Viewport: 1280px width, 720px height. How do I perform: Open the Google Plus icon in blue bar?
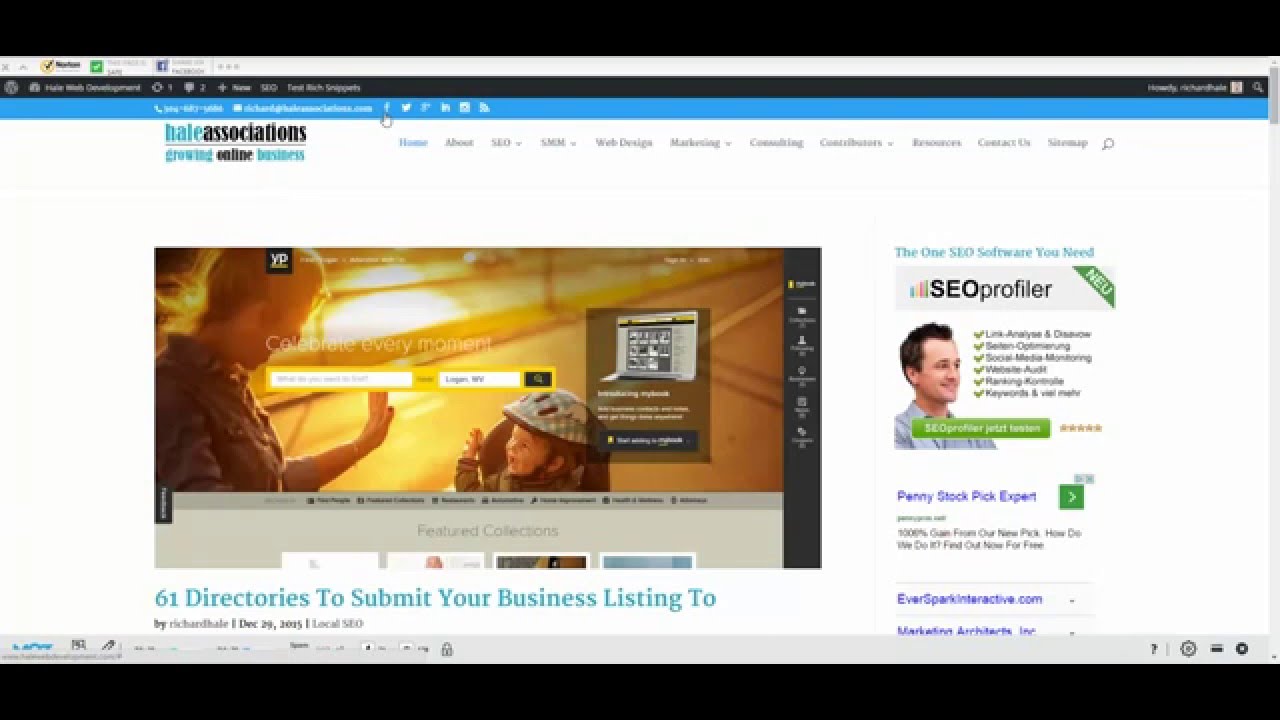pyautogui.click(x=426, y=108)
